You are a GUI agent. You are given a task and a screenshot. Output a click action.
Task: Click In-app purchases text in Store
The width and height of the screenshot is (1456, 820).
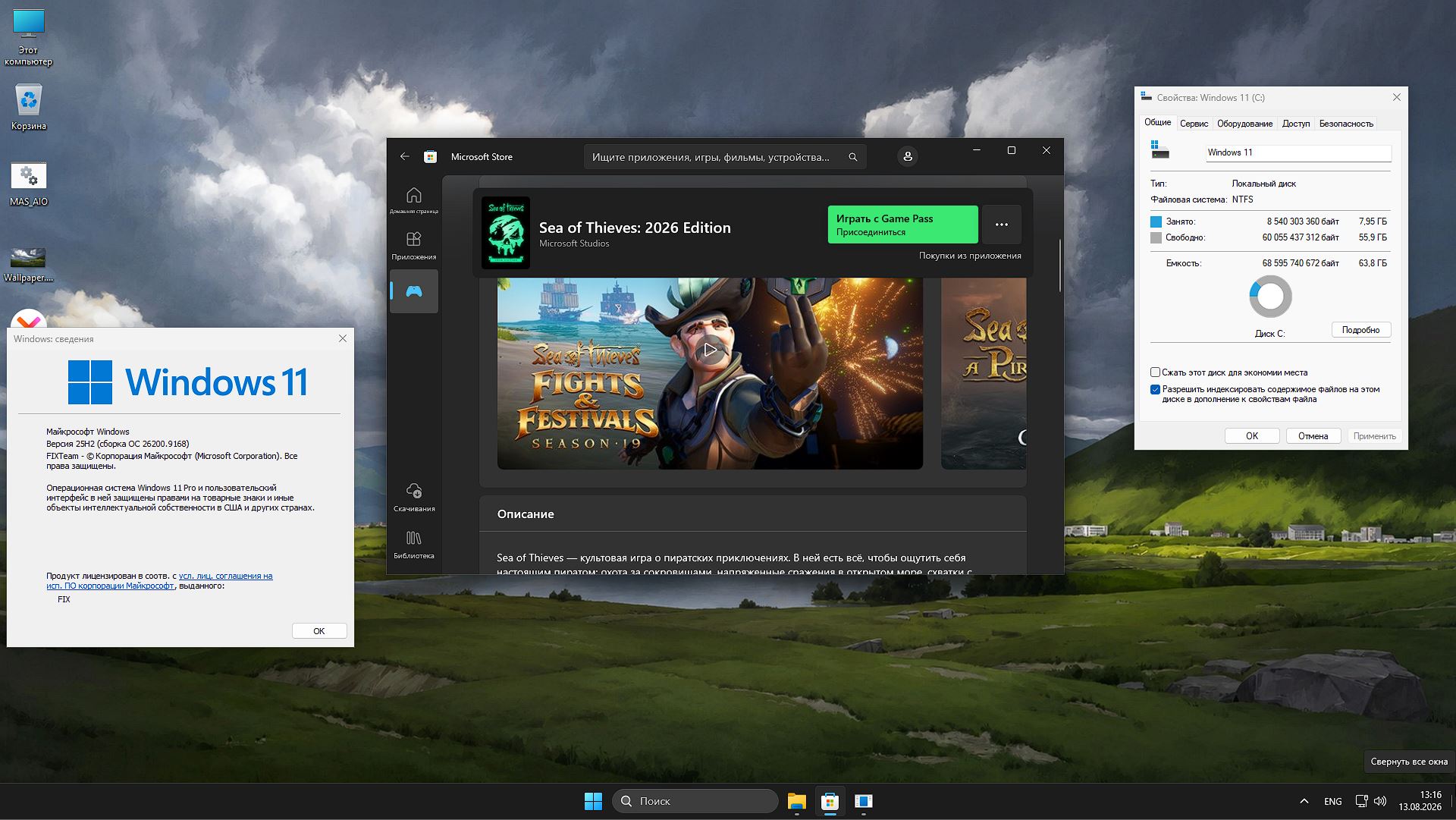970,256
